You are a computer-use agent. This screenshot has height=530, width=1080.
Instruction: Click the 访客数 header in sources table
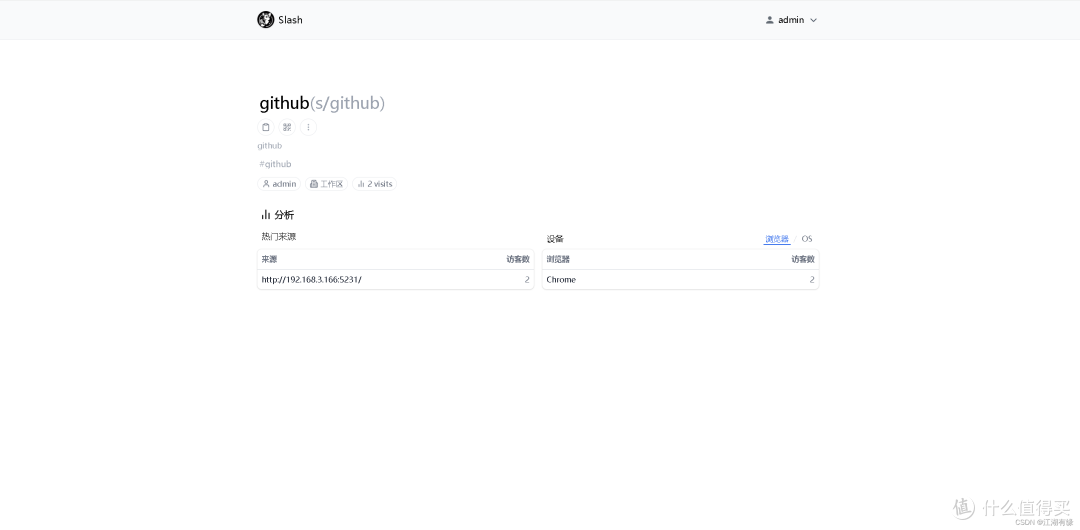point(518,259)
